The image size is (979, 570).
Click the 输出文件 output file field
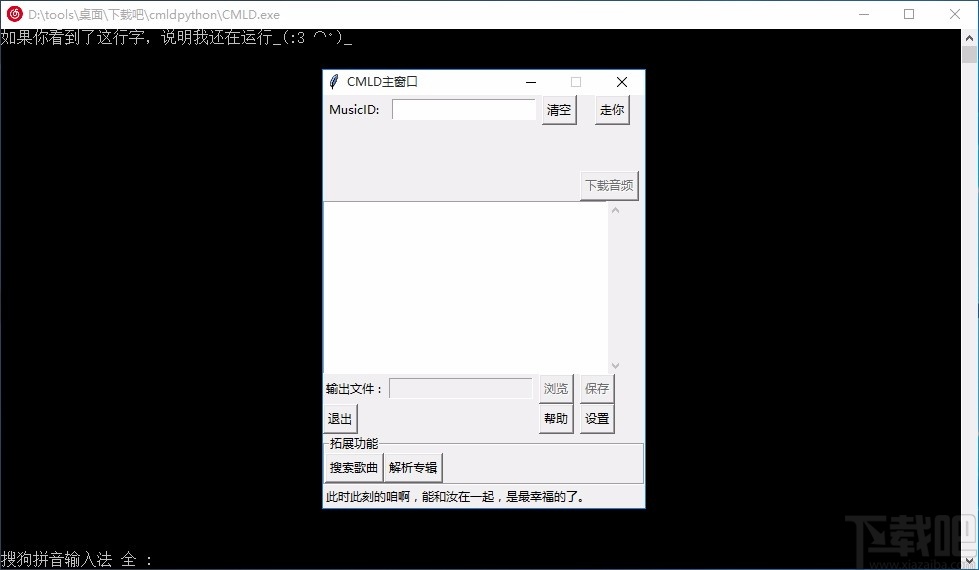[461, 388]
